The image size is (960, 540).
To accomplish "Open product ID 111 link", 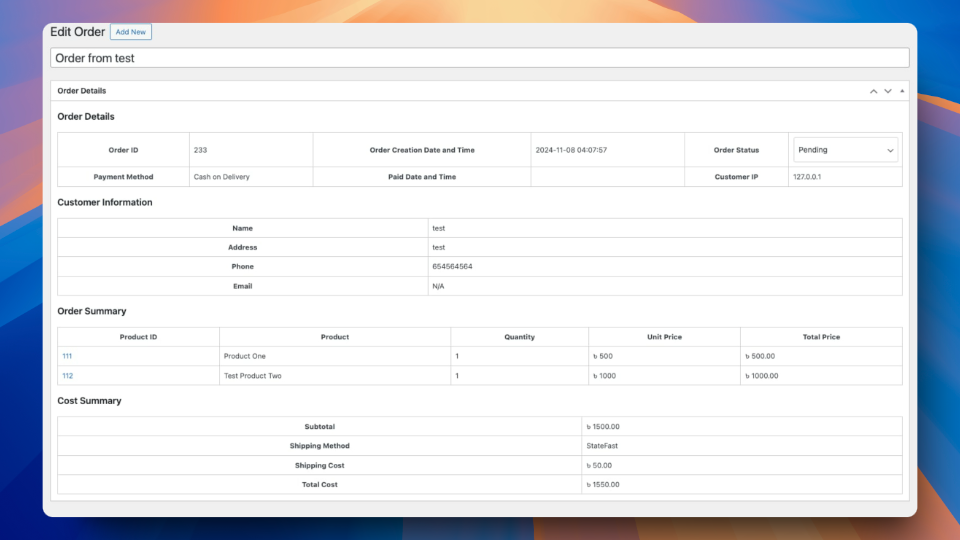I will tap(67, 356).
